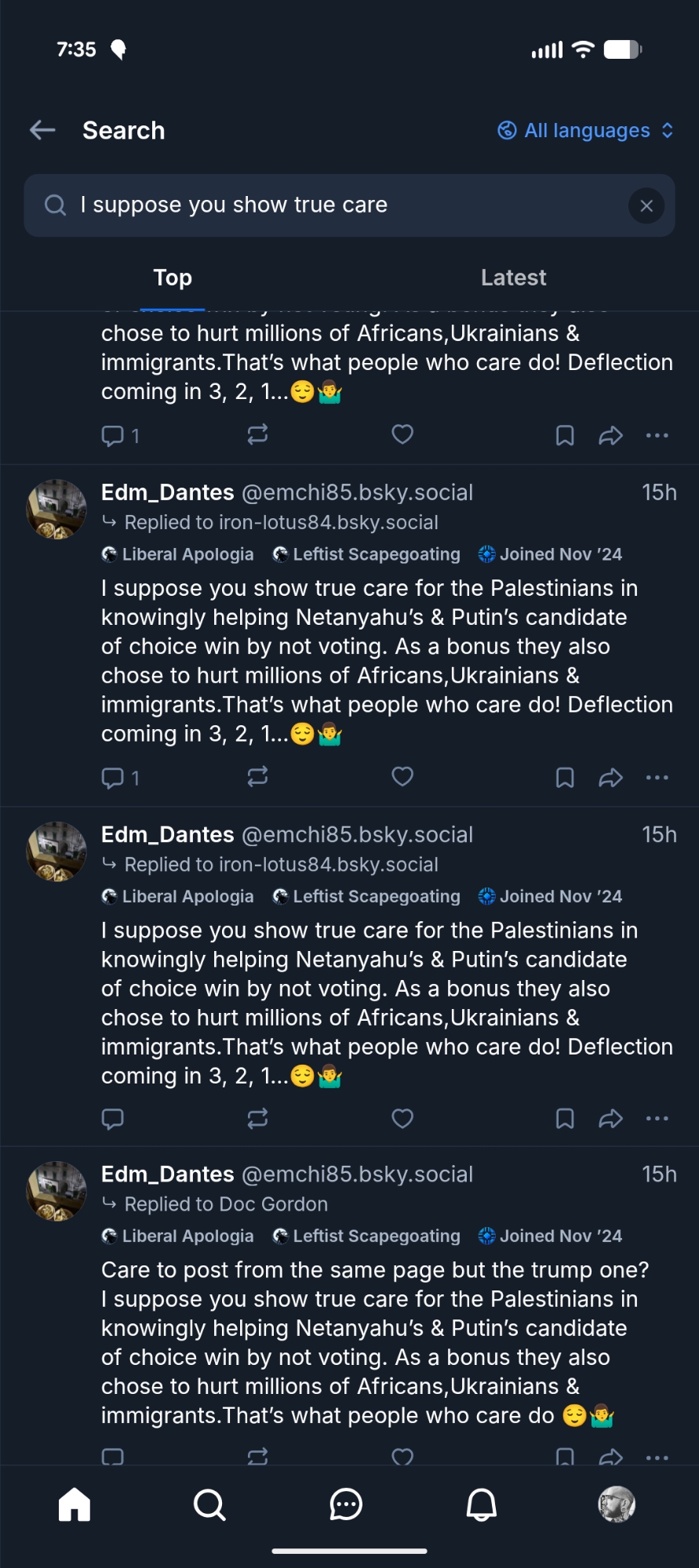Clear the search query text

pyautogui.click(x=646, y=206)
